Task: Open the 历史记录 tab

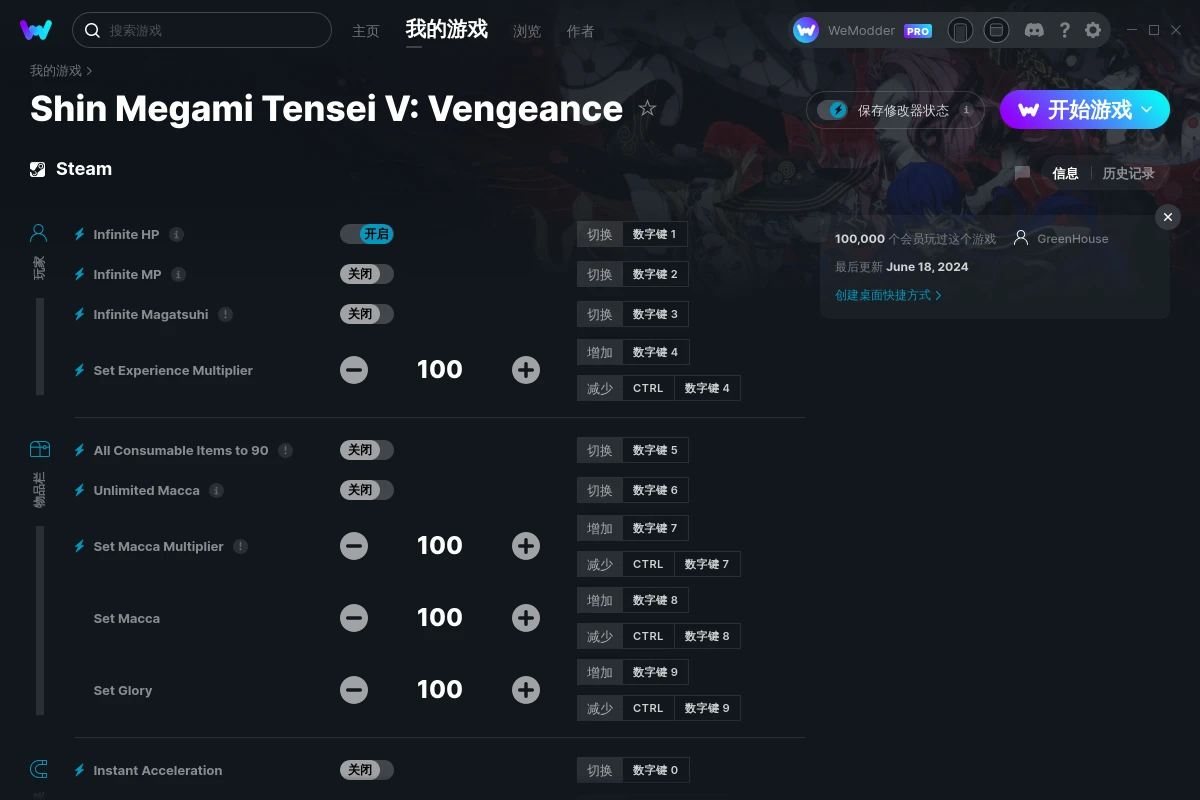Action: 1128,173
